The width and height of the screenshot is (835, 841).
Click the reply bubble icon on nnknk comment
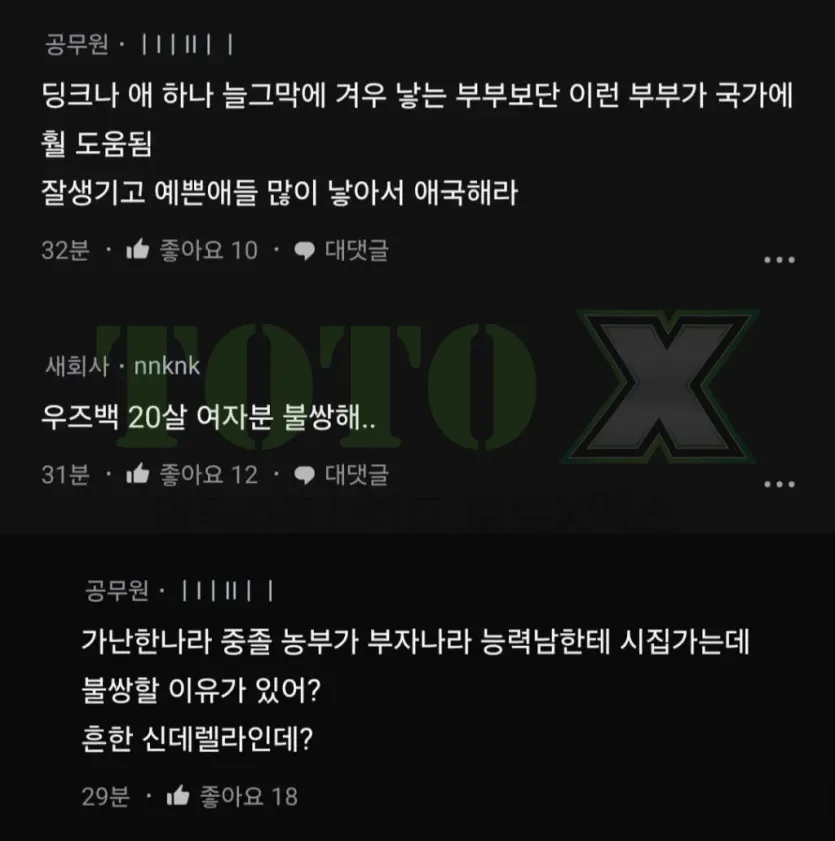click(305, 475)
